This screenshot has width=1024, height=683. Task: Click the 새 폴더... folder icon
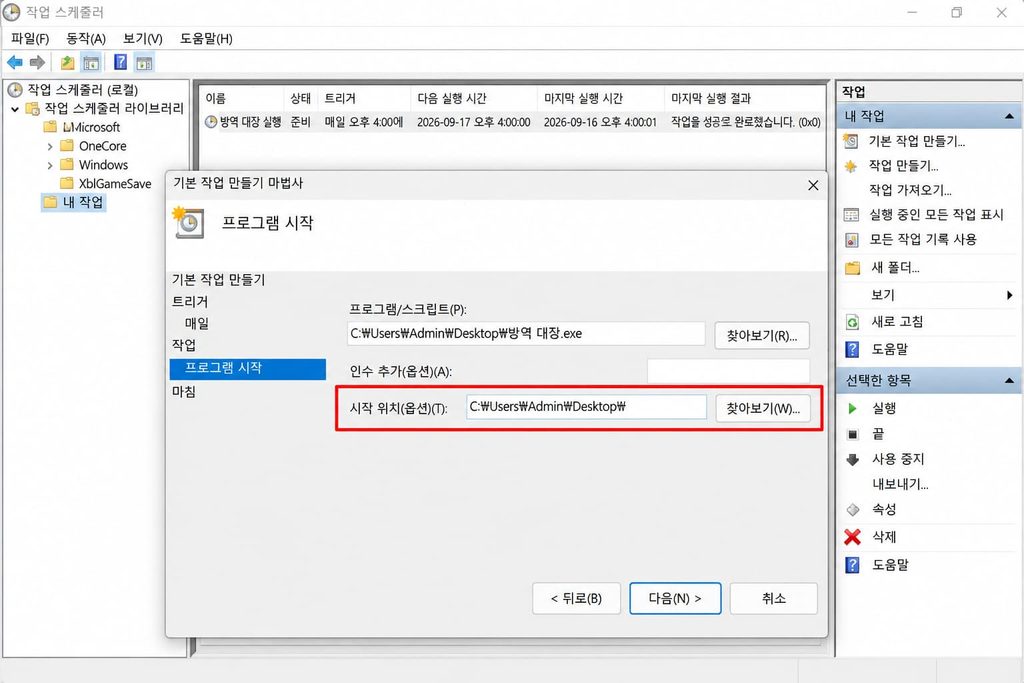point(852,268)
